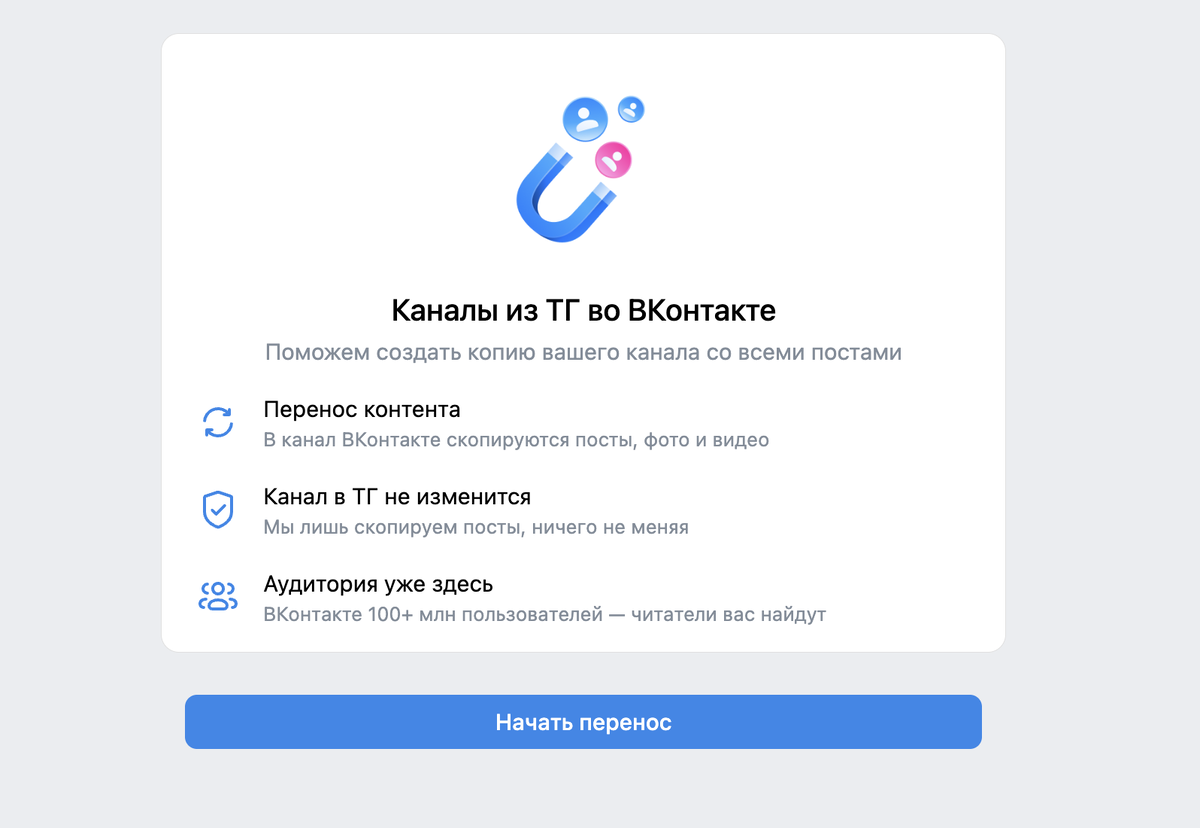This screenshot has width=1200, height=828.
Task: Click the Начать перенос button
Action: (583, 722)
